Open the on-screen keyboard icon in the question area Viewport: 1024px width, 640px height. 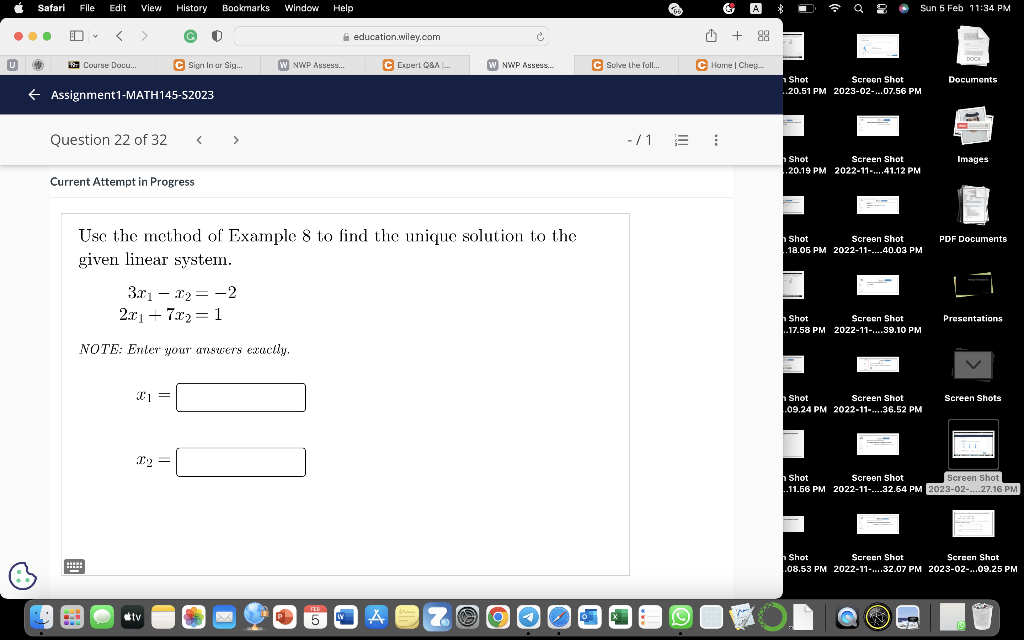pos(75,566)
